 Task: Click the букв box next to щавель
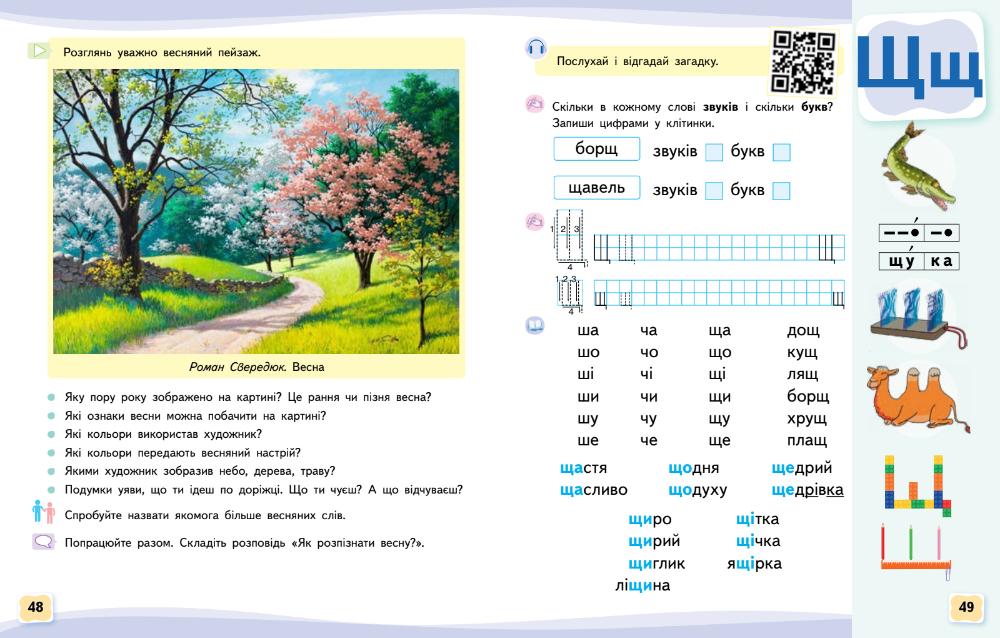[x=781, y=190]
